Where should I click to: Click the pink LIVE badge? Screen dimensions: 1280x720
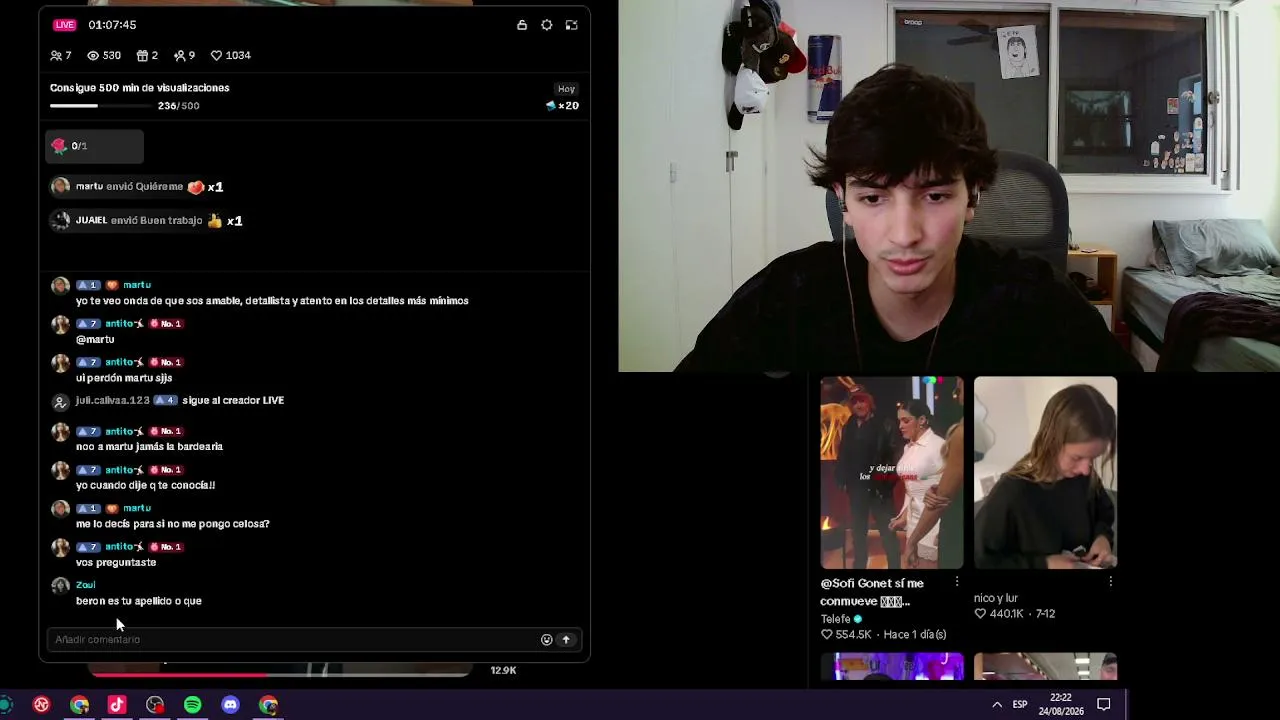(x=65, y=25)
